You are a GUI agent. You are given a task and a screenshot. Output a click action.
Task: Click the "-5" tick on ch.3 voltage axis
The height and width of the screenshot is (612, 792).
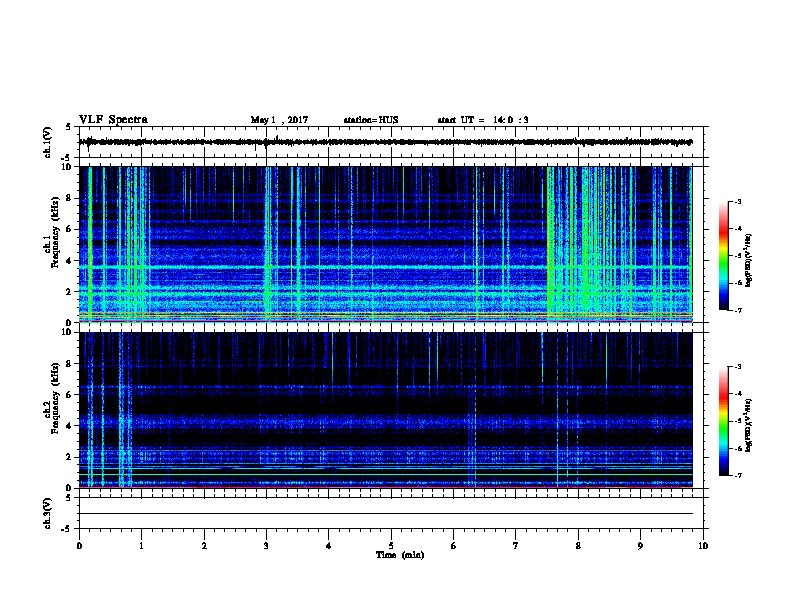click(68, 529)
